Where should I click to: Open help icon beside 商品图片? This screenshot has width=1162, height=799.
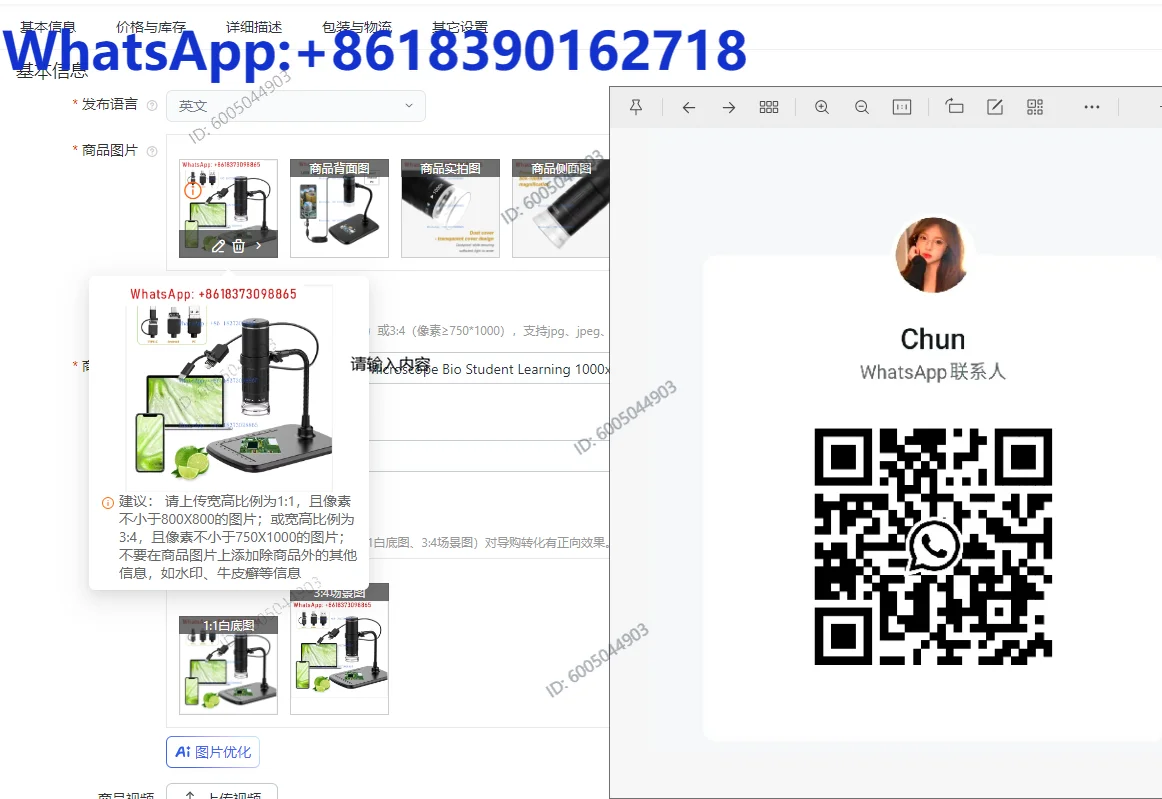pos(152,151)
